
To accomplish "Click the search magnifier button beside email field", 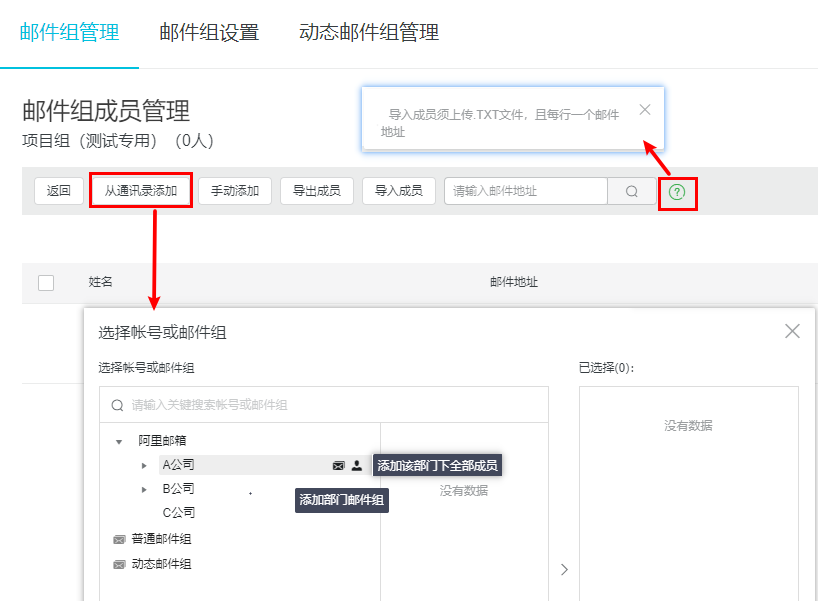I will click(x=632, y=191).
